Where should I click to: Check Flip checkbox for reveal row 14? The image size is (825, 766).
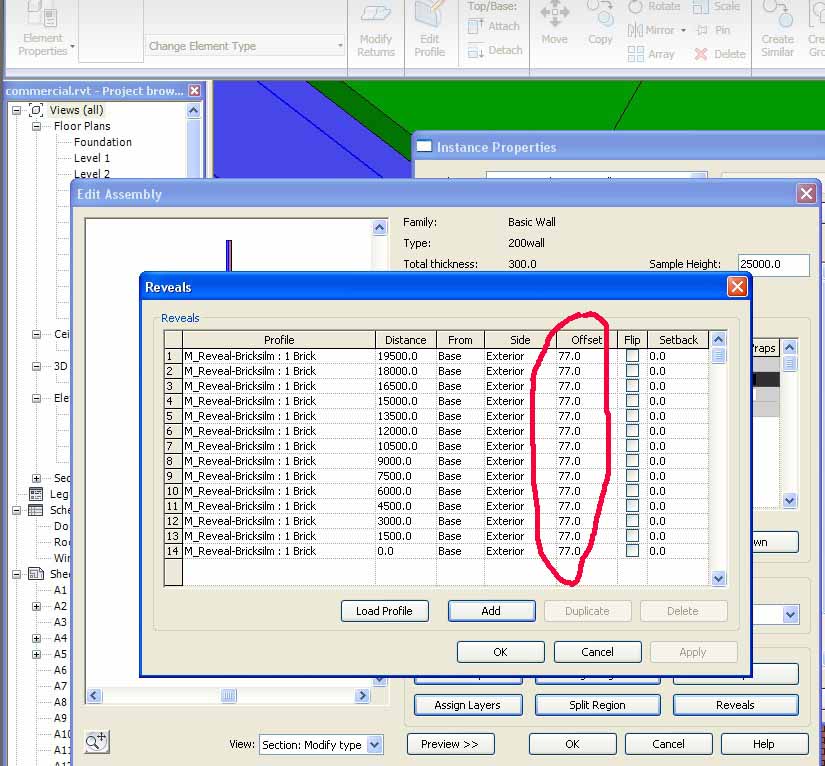(632, 551)
